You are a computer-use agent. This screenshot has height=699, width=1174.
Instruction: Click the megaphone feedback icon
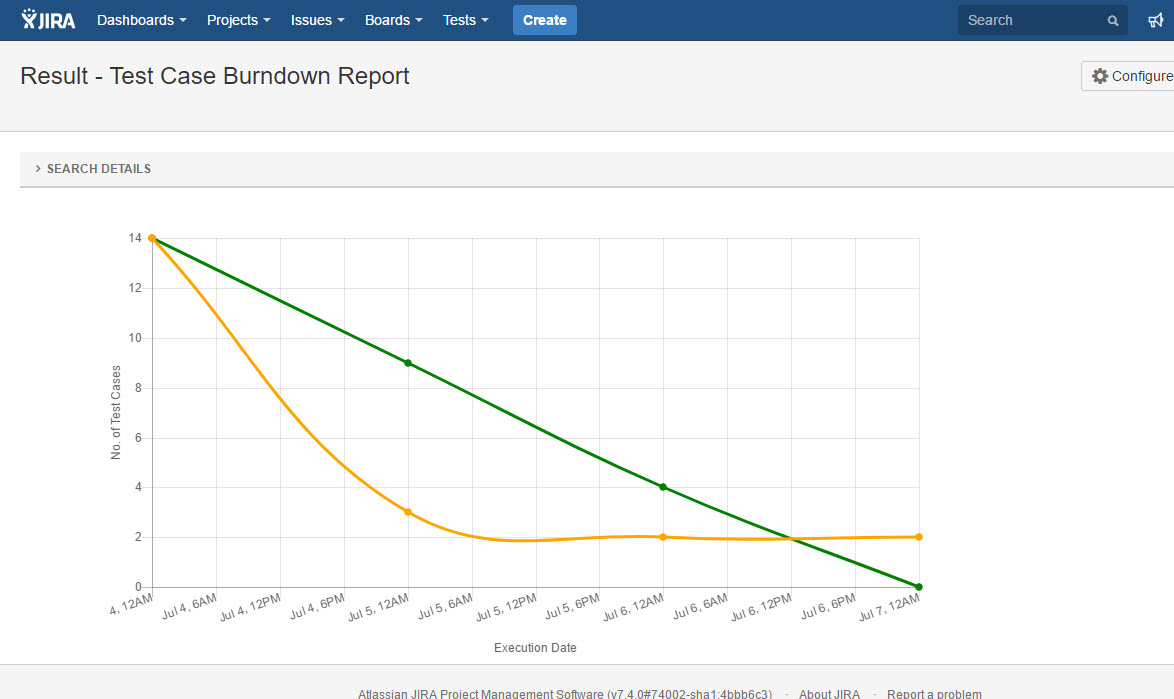click(1155, 20)
